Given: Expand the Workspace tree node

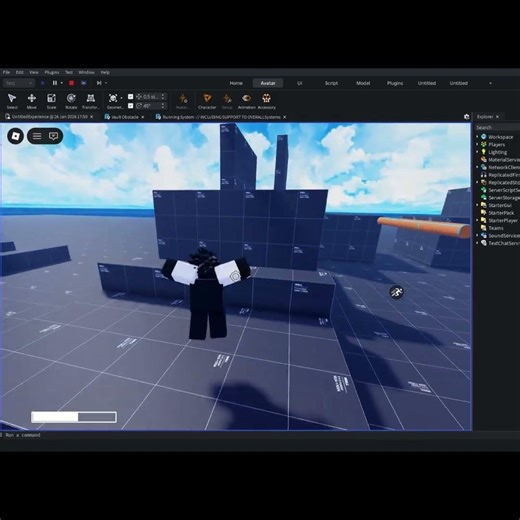Looking at the screenshot, I should click(x=477, y=137).
